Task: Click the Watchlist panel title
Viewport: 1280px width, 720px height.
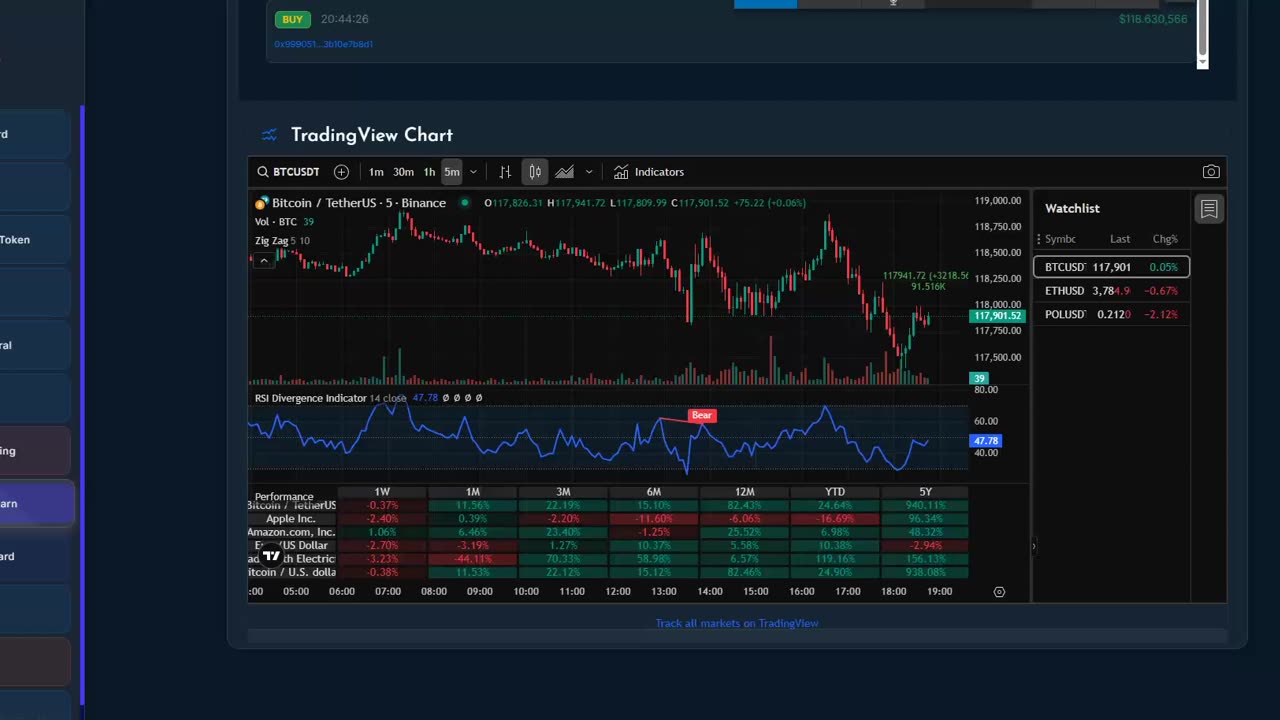Action: coord(1072,208)
